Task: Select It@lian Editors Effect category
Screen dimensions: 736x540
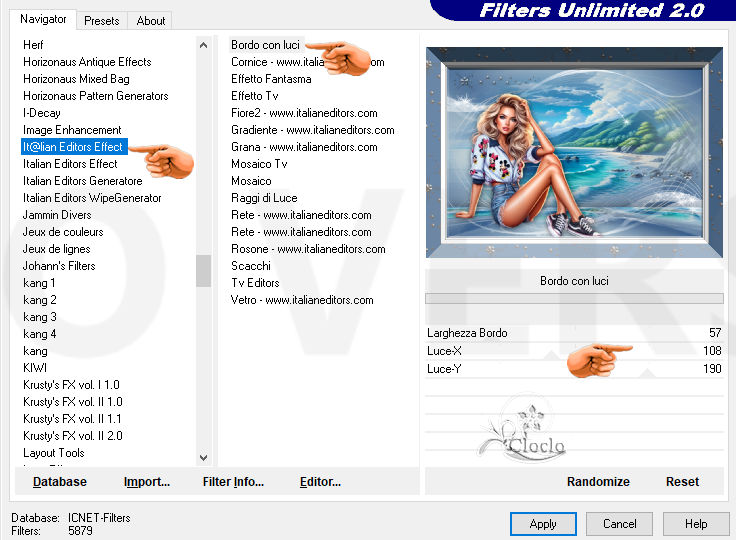Action: click(73, 147)
